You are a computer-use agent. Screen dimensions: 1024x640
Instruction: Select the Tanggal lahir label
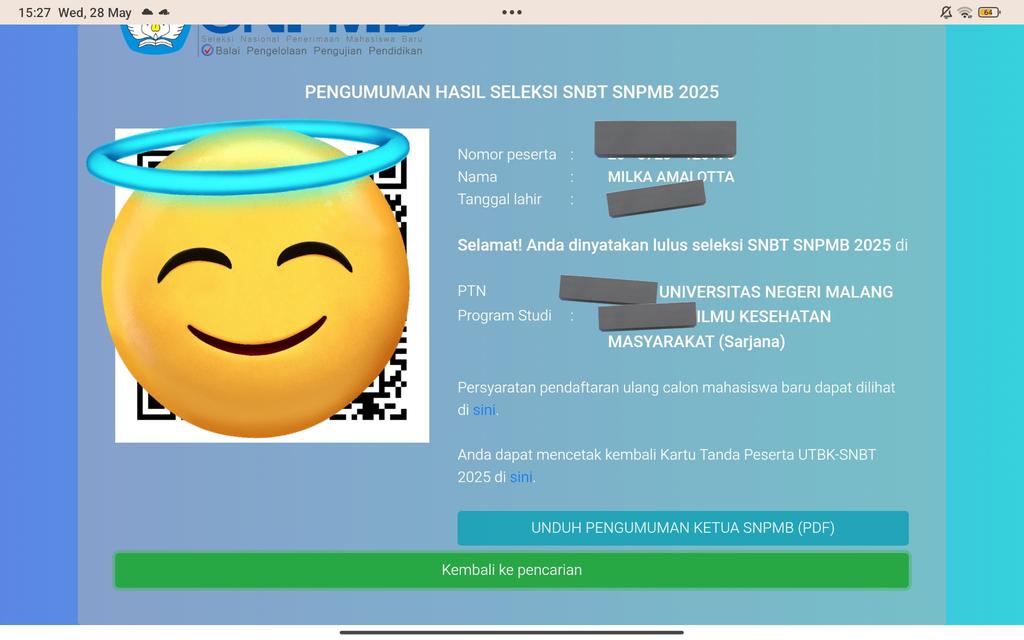500,199
